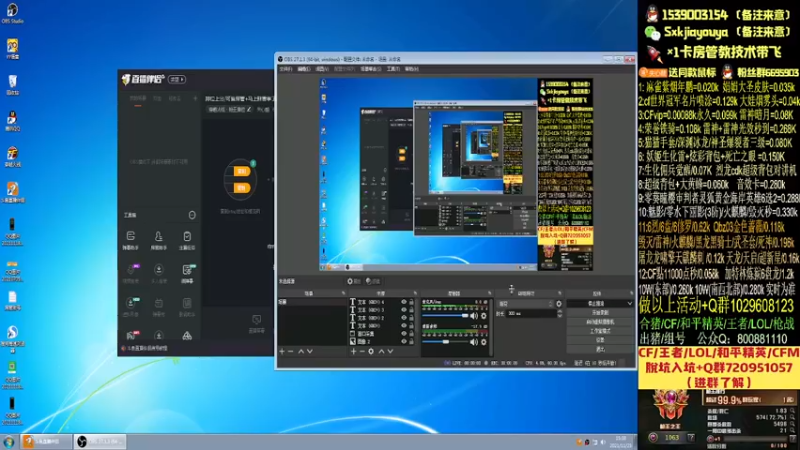800x450 pixels.
Task: Open the Filters button above the OBS docks
Action: (x=373, y=281)
